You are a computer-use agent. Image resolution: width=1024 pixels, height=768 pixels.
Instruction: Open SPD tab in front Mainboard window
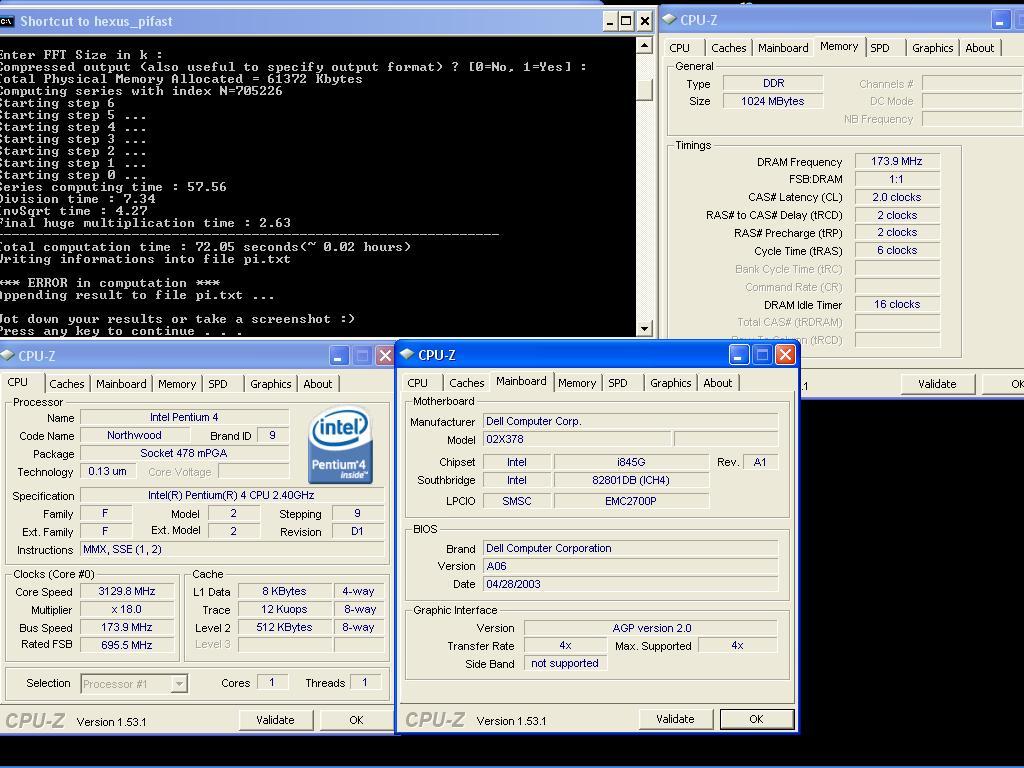coord(618,383)
